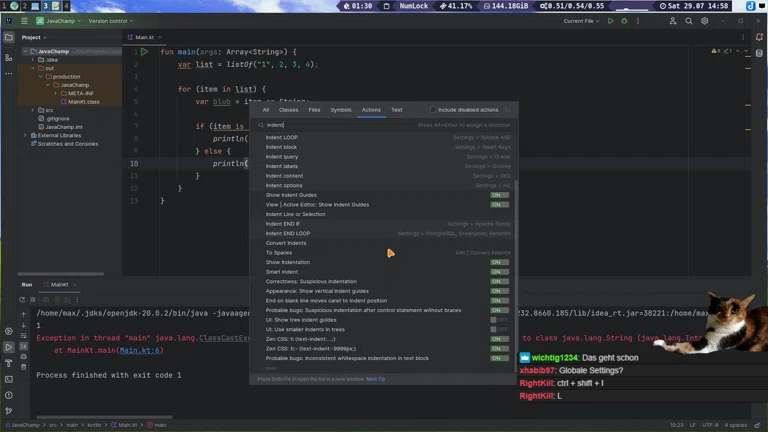Switch to the Text search tab
The width and height of the screenshot is (768, 432).
(397, 110)
